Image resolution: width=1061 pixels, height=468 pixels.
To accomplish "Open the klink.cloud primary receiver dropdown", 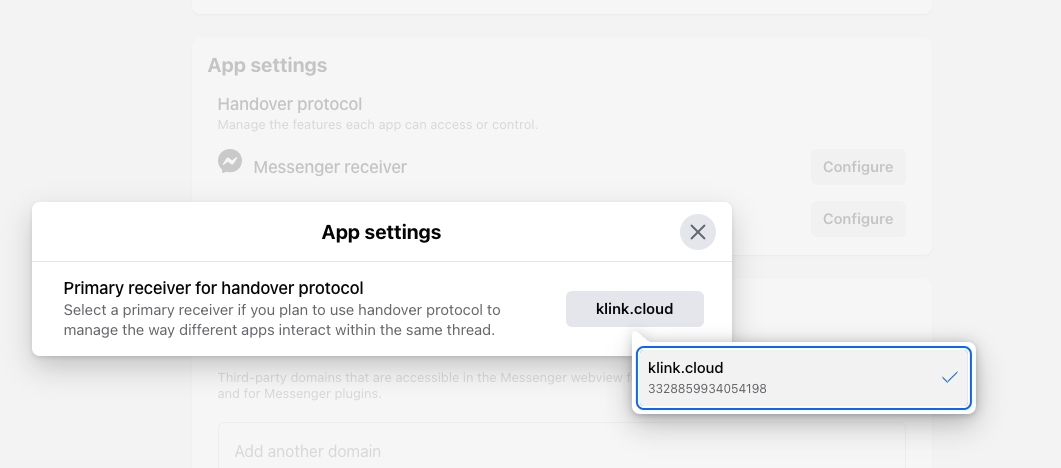I will 634,309.
